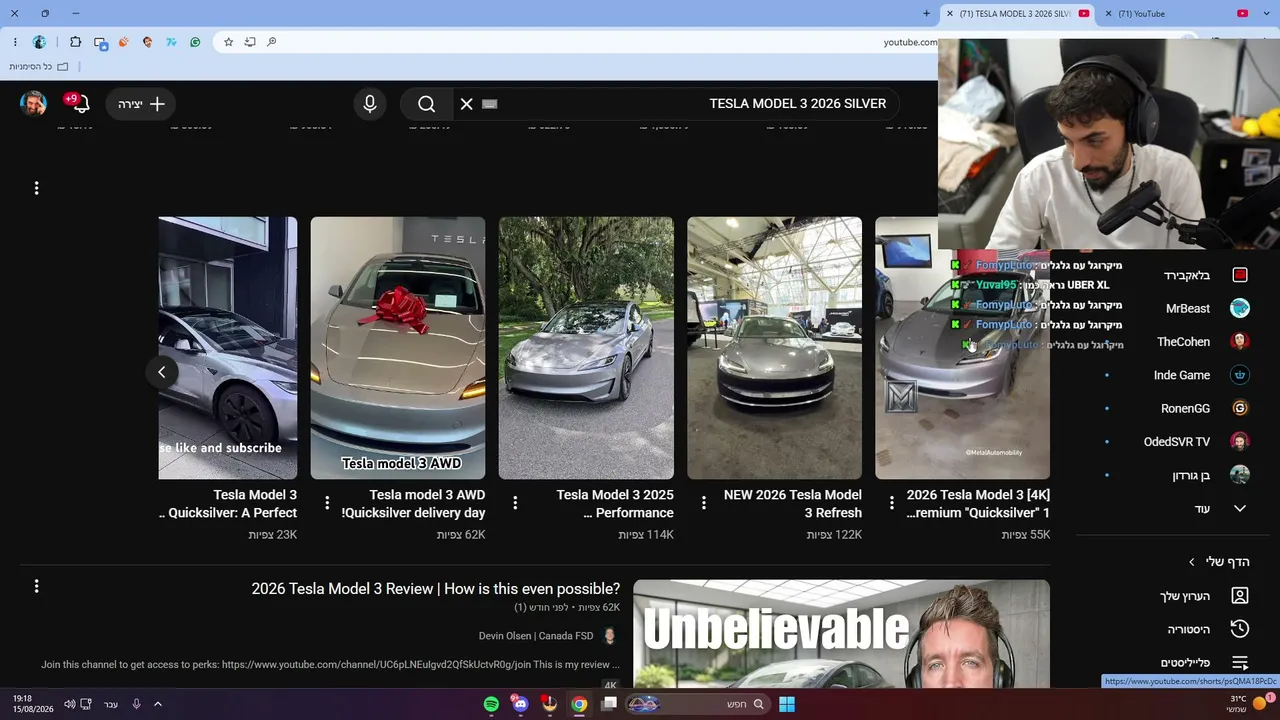Expand hidden system tray icons chevron

tap(158, 704)
